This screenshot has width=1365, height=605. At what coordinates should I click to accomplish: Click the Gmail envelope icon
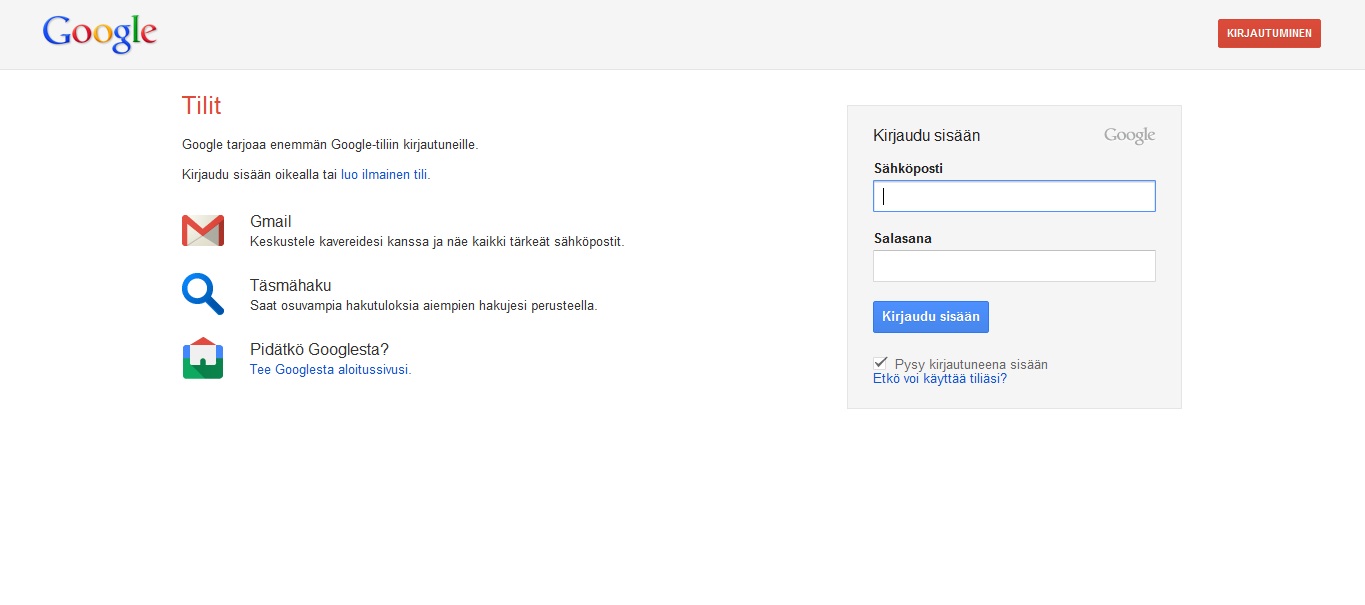(x=203, y=231)
